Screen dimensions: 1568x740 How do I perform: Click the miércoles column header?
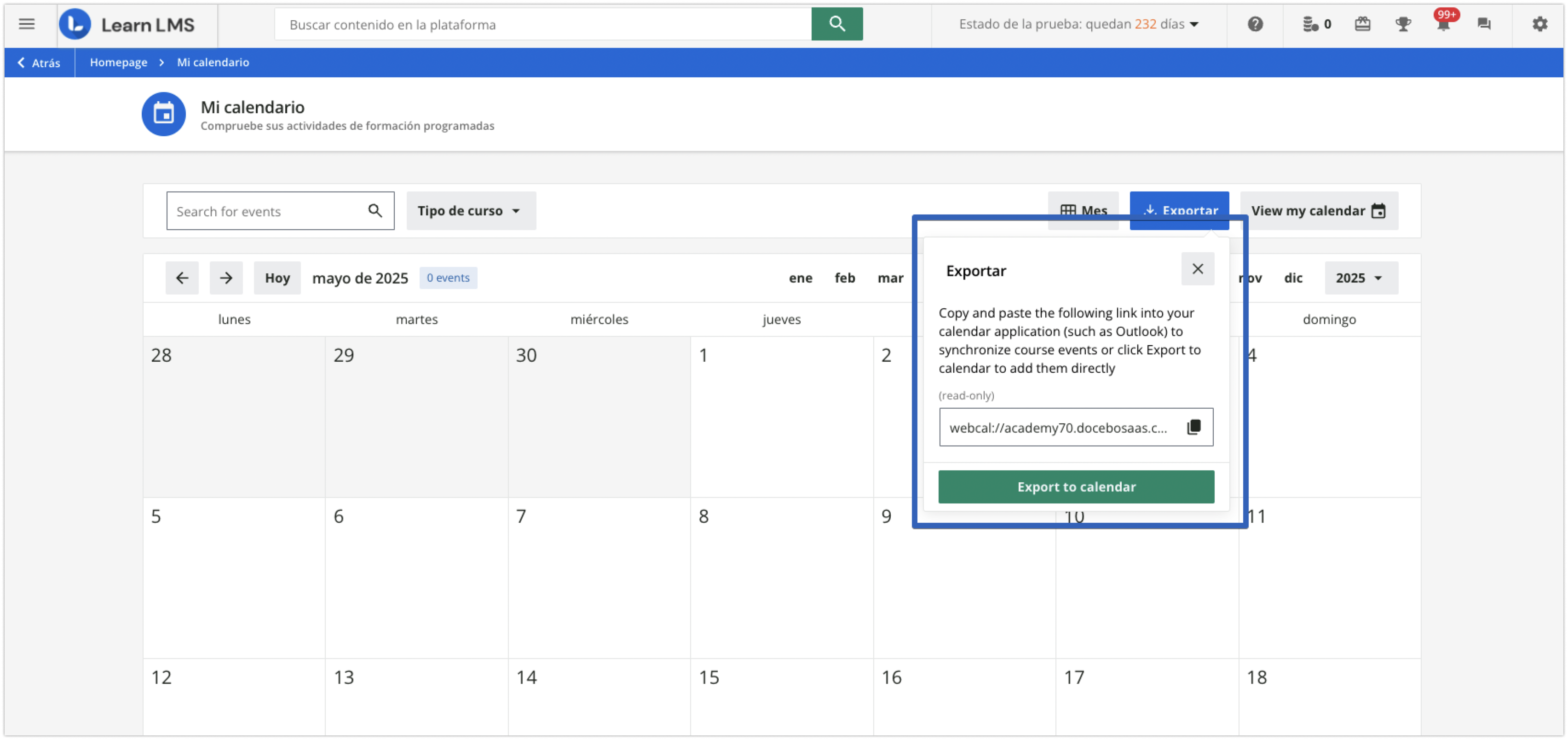point(599,319)
